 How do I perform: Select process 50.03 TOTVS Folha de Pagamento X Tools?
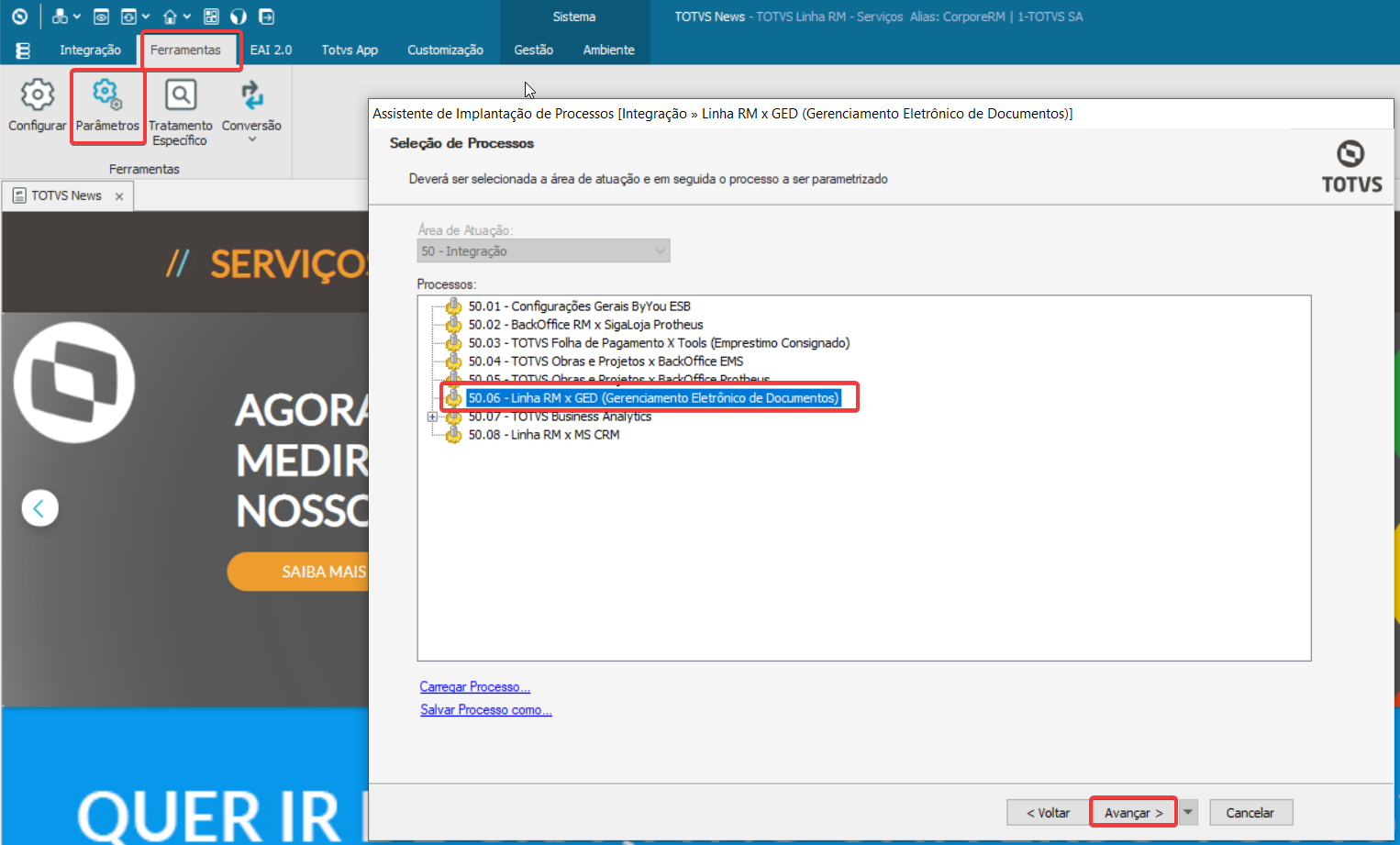click(659, 343)
